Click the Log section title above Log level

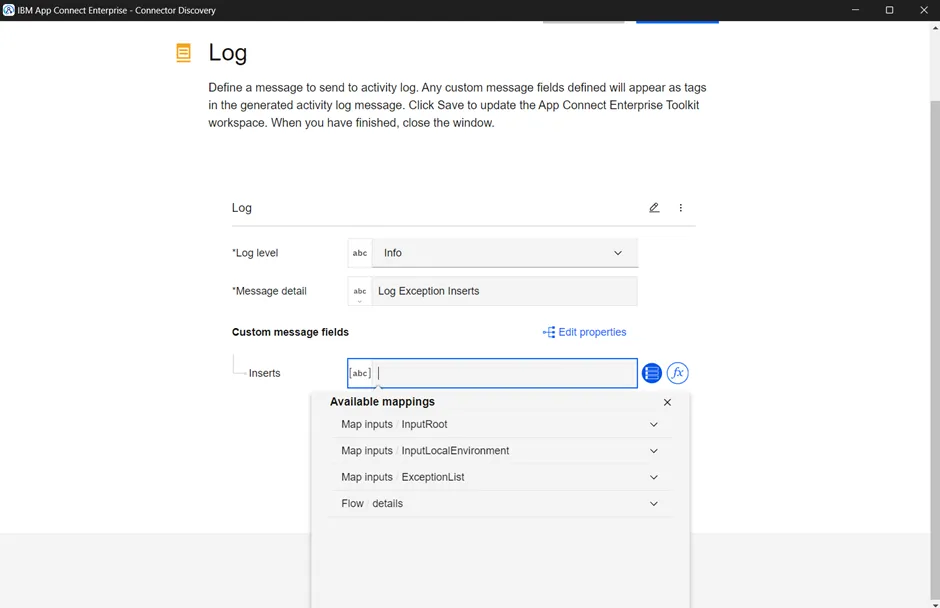pos(242,207)
